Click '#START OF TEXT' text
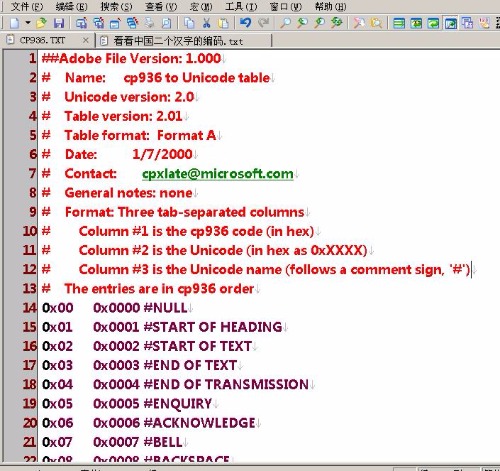Viewport: 500px width, 471px height. point(197,346)
